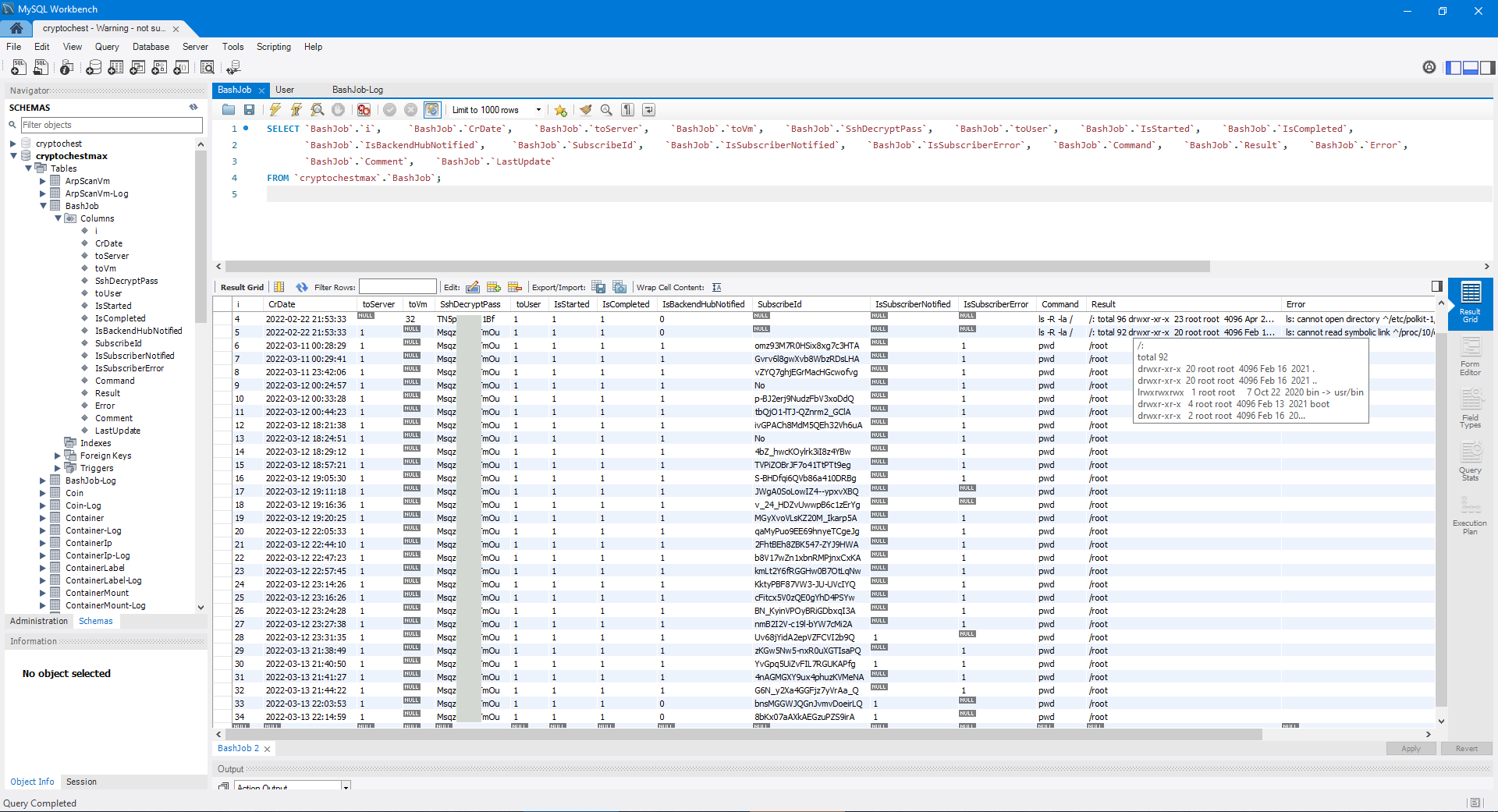The image size is (1498, 812).
Task: Toggle auto-commit mode button
Action: [432, 110]
